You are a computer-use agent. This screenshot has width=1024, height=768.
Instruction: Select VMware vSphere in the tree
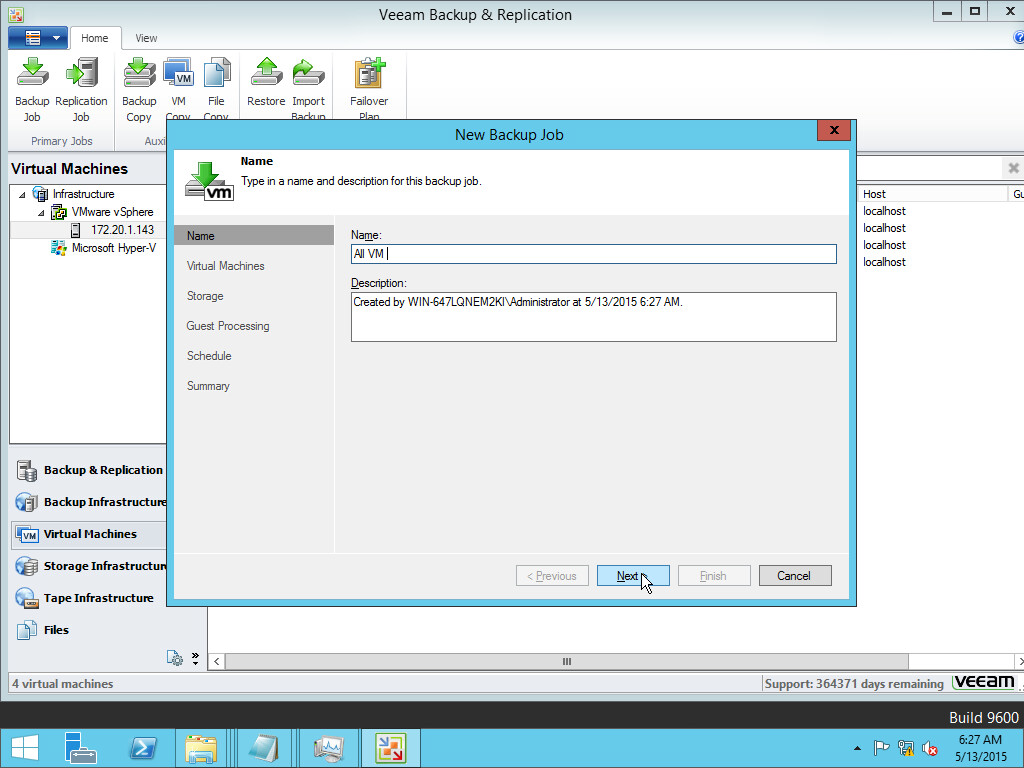pyautogui.click(x=112, y=212)
